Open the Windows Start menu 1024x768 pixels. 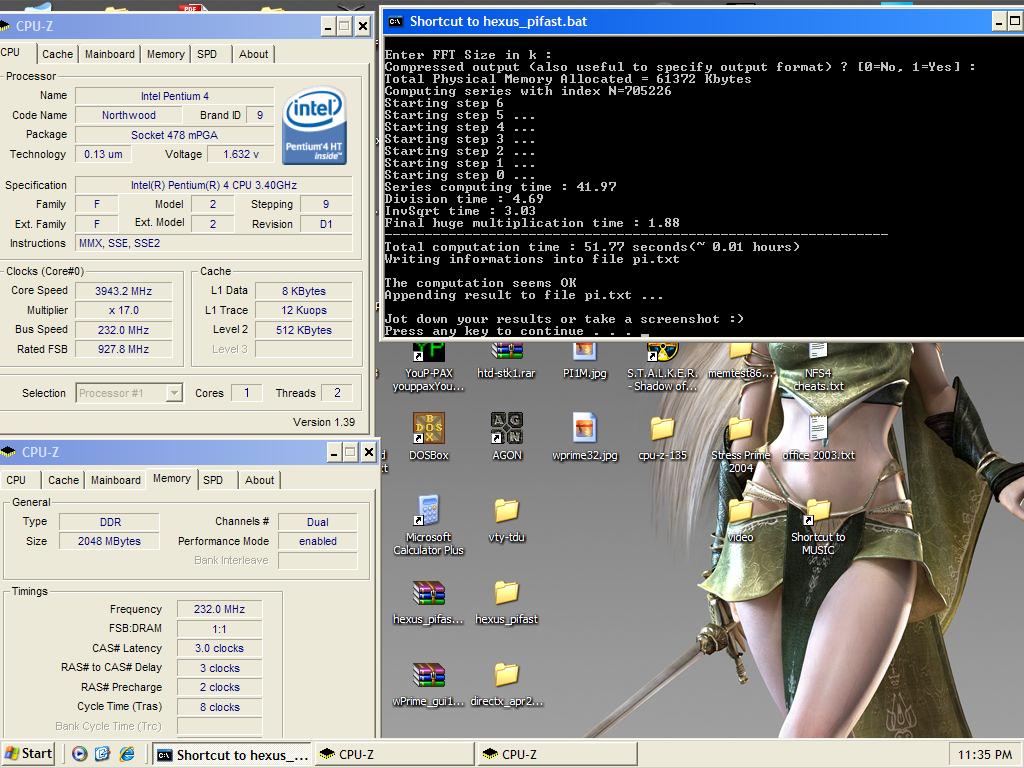click(27, 754)
